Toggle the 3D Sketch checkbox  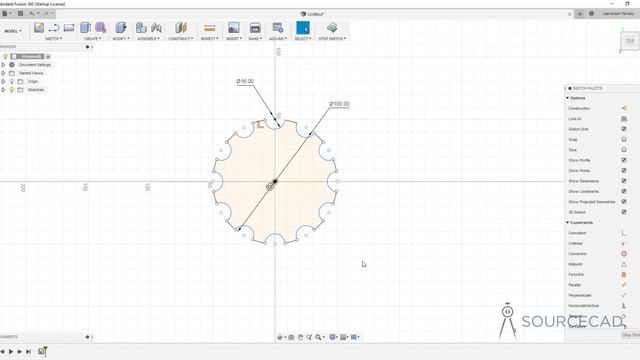624,212
